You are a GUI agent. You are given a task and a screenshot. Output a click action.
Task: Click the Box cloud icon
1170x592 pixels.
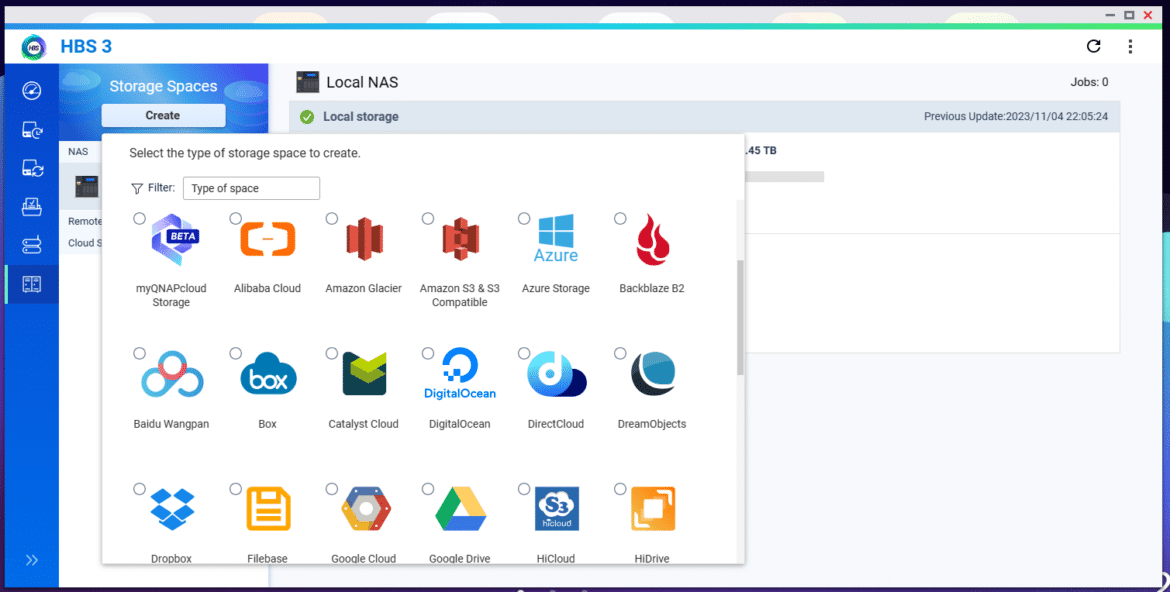[x=268, y=375]
